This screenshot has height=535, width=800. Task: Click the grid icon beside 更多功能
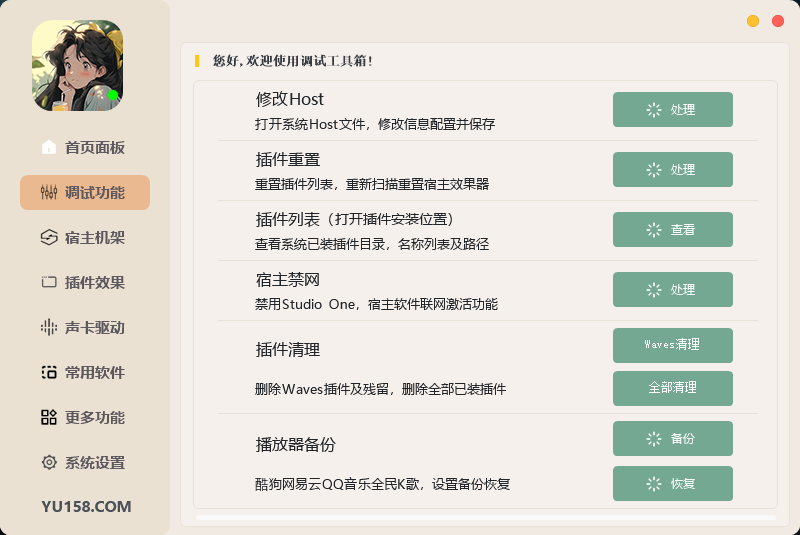[x=48, y=417]
